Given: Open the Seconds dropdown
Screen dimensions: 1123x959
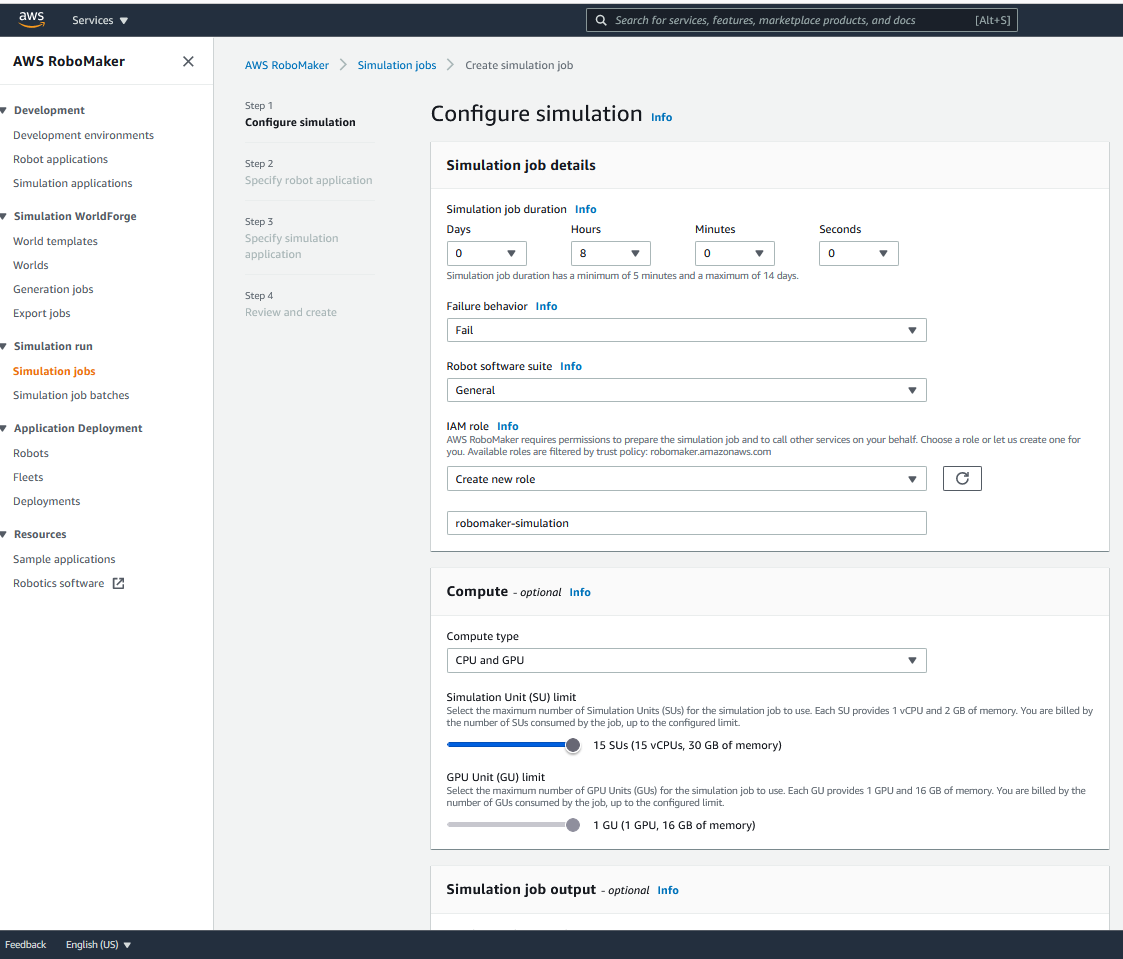Looking at the screenshot, I should 858,254.
